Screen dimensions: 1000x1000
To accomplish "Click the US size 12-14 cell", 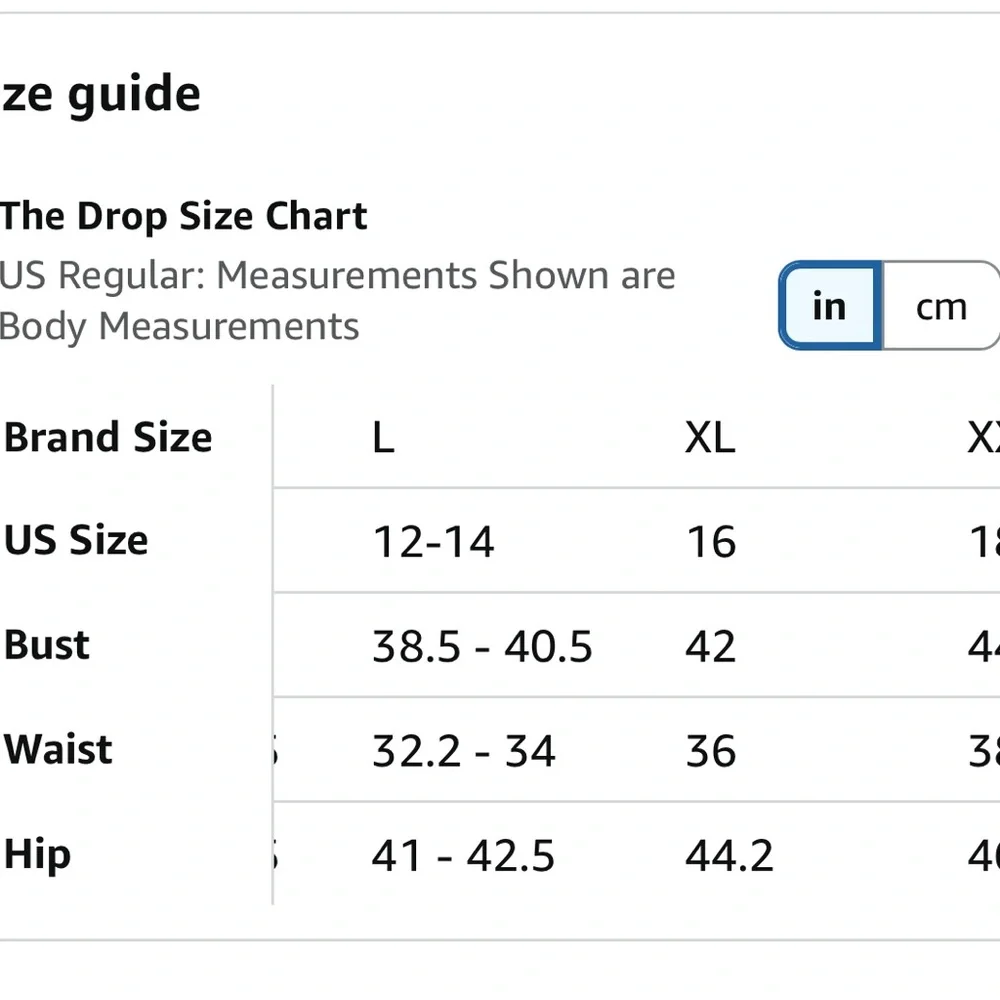I will coord(433,542).
